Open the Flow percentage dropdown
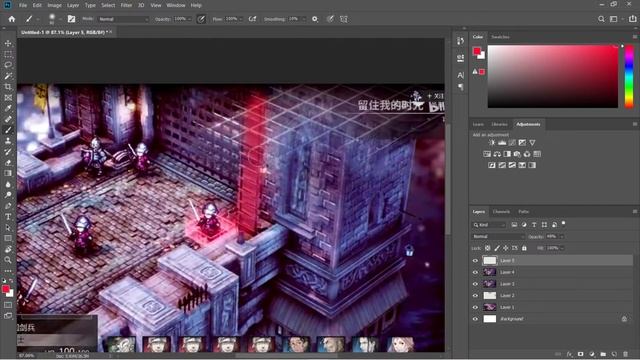The width and height of the screenshot is (640, 360). pyautogui.click(x=240, y=19)
